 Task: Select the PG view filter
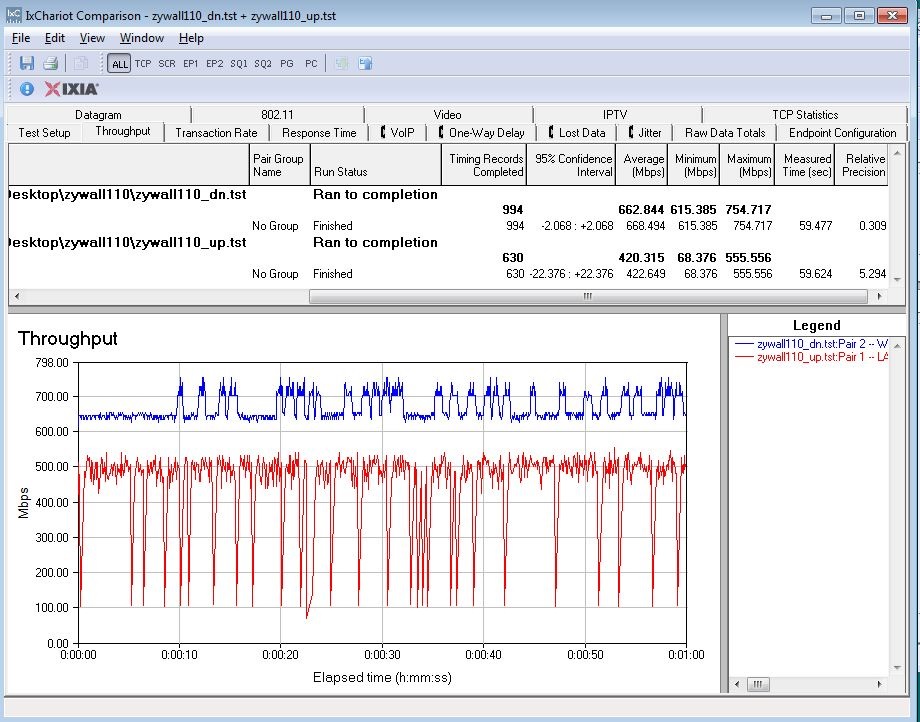coord(287,63)
